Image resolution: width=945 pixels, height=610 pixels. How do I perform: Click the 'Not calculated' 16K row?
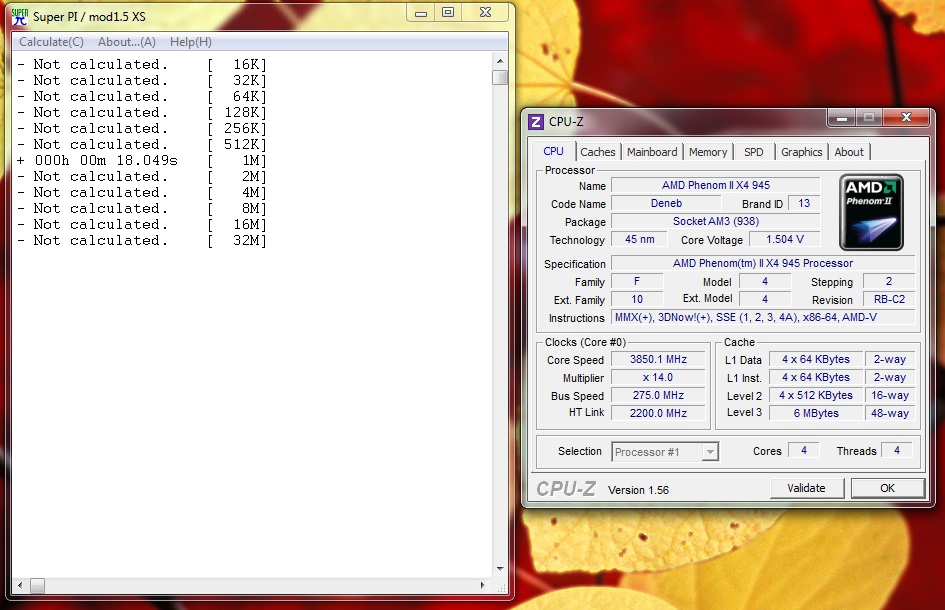(x=142, y=64)
